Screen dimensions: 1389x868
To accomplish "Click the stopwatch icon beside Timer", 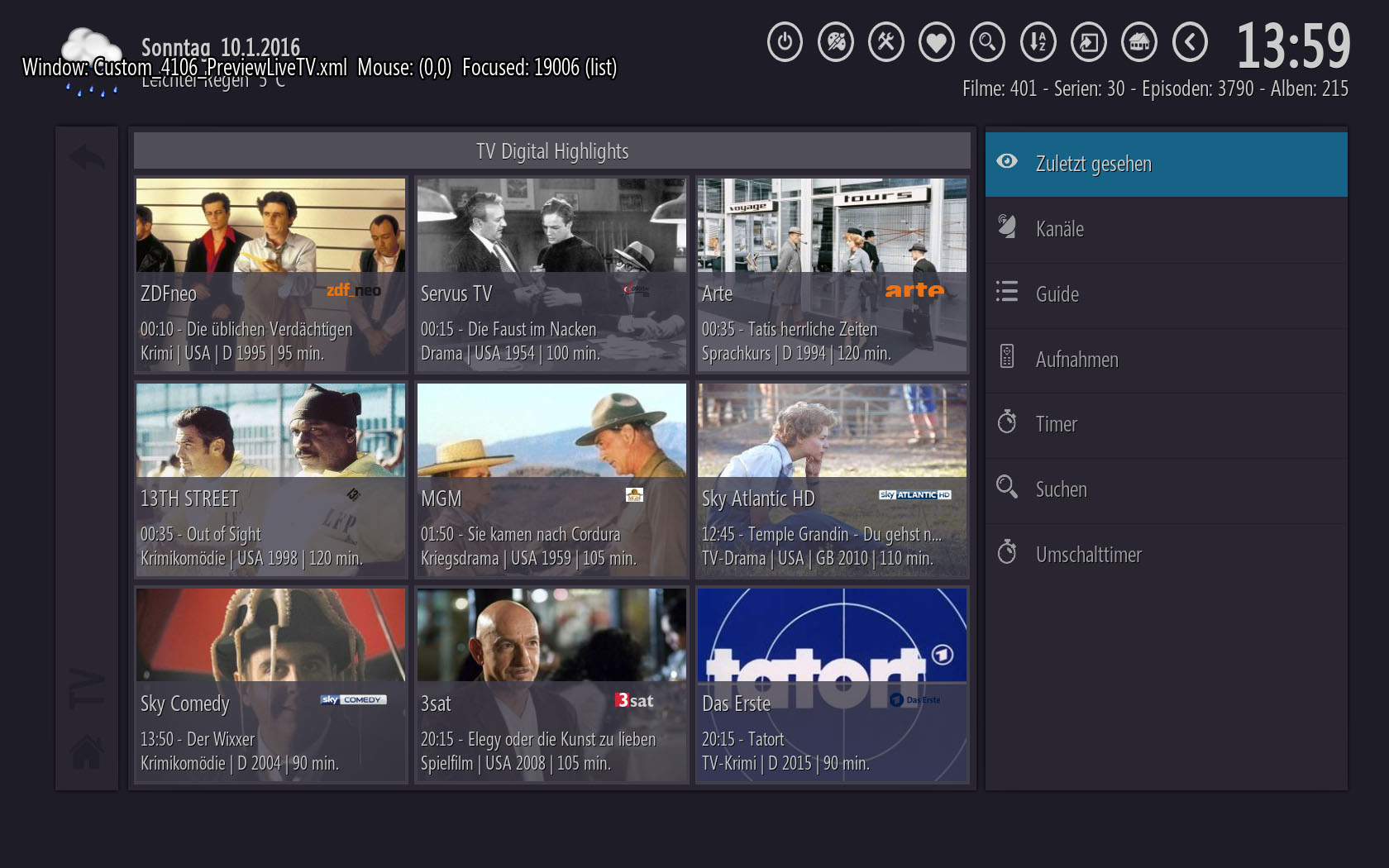I will pyautogui.click(x=1007, y=421).
